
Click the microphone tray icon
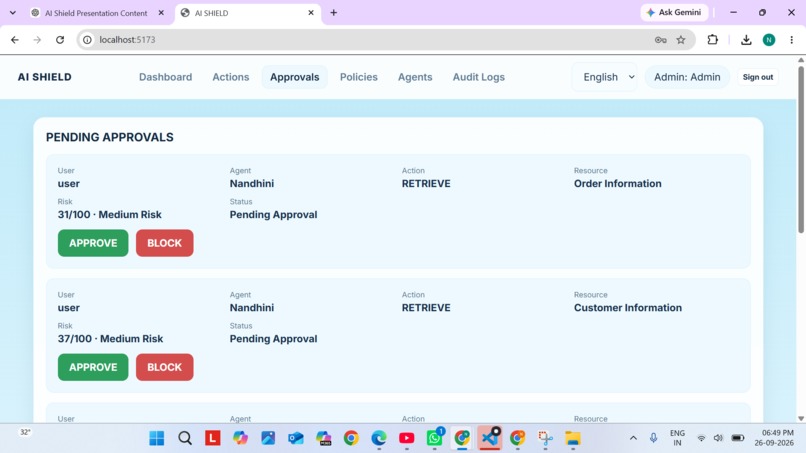653,438
